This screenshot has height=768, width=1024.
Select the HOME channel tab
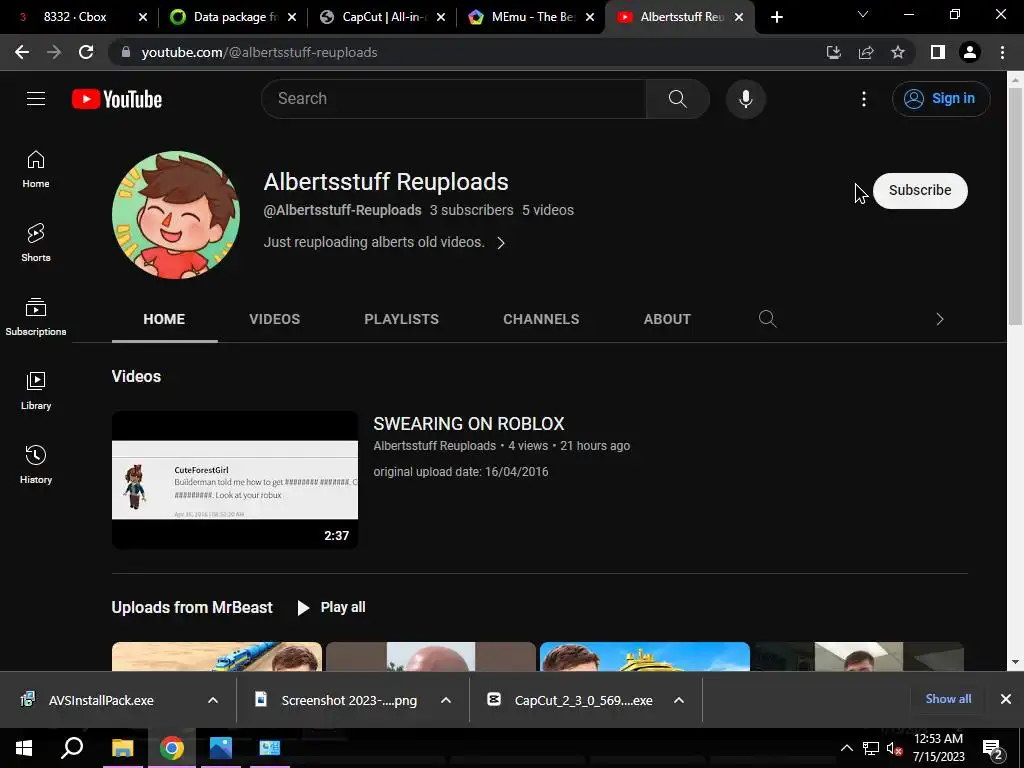pyautogui.click(x=164, y=319)
